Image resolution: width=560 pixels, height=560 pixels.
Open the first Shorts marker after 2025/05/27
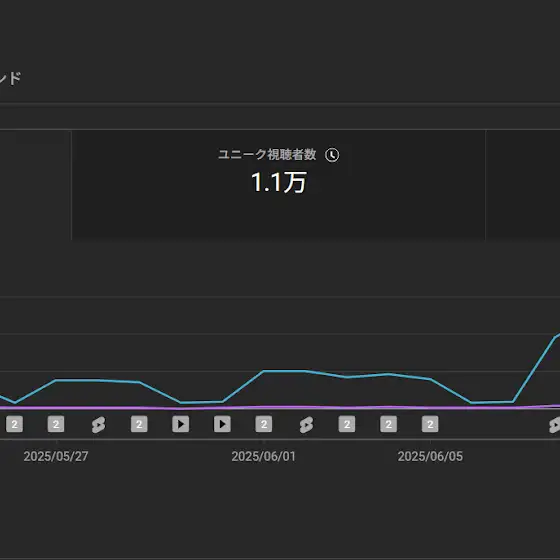coord(98,425)
